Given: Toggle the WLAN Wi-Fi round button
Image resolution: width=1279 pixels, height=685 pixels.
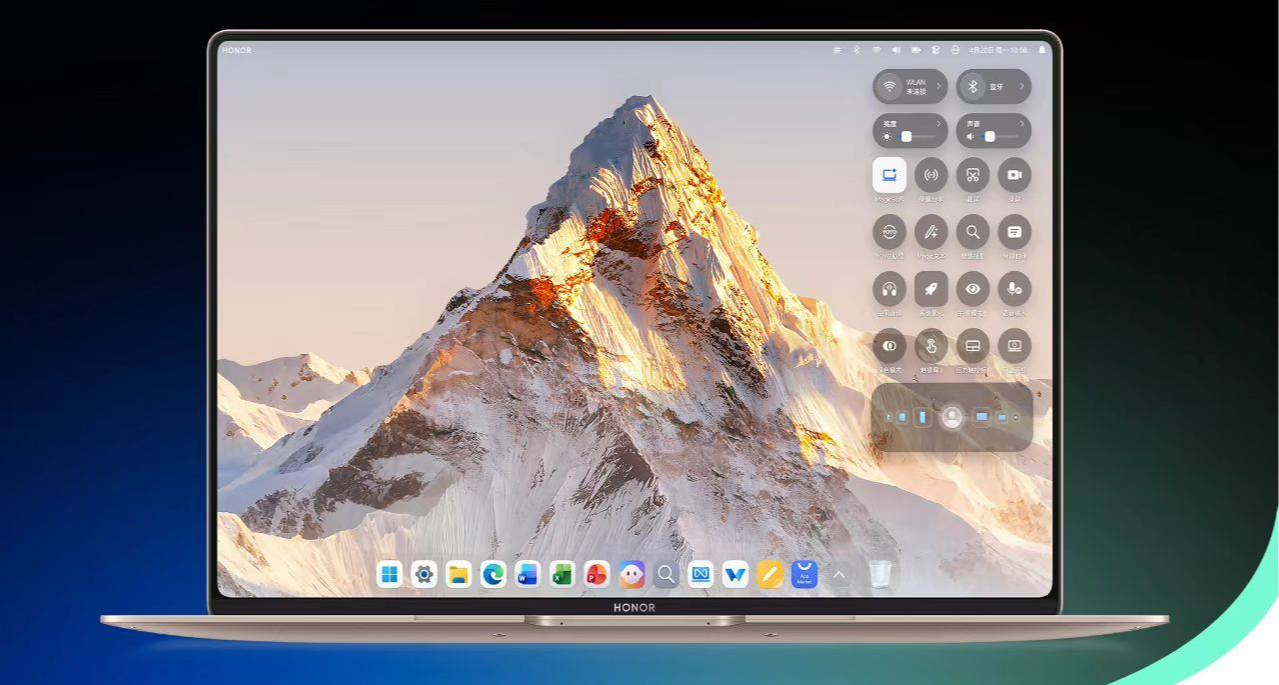Looking at the screenshot, I should [x=889, y=87].
